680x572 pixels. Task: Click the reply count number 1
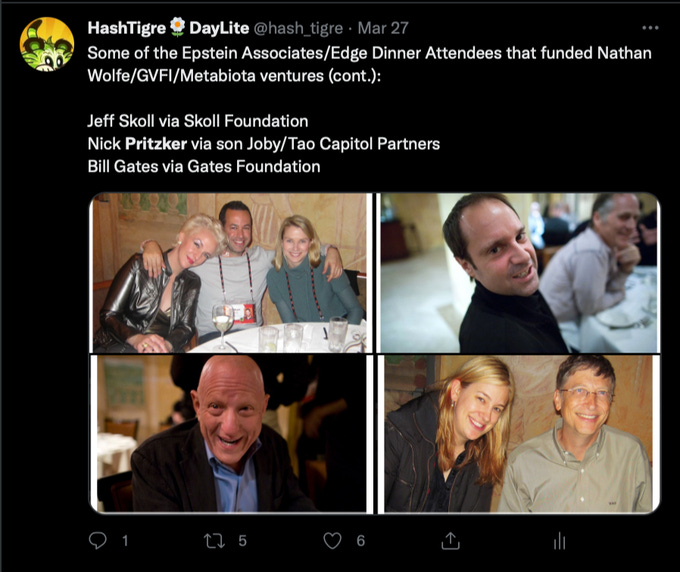(x=125, y=541)
